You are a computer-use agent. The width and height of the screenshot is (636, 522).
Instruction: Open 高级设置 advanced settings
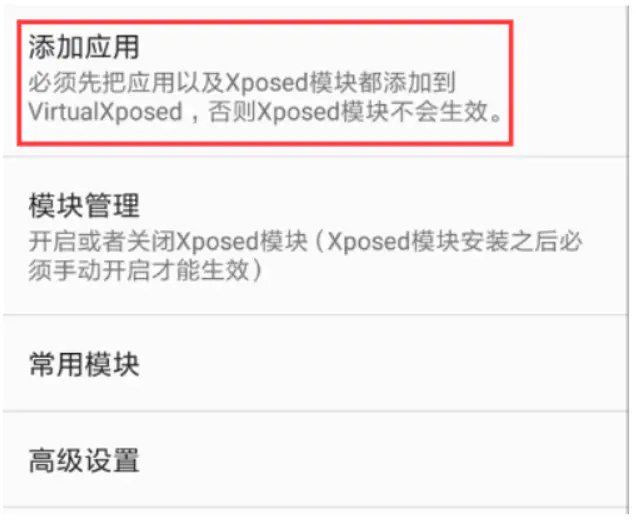pyautogui.click(x=315, y=460)
